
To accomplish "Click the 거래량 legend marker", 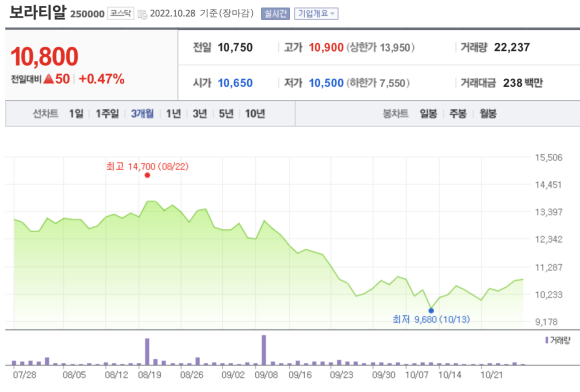I will coord(547,340).
